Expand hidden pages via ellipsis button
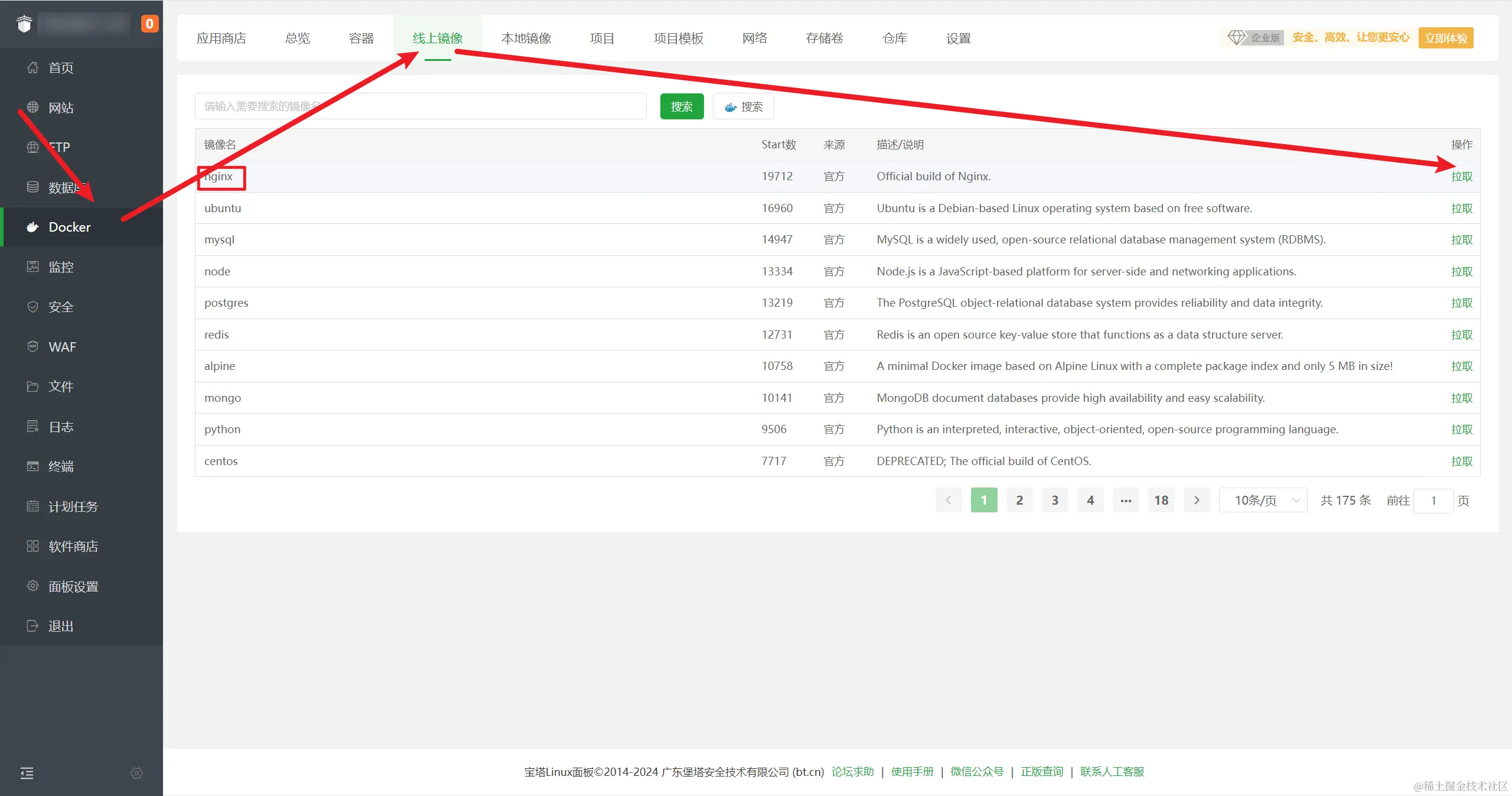 point(1126,501)
